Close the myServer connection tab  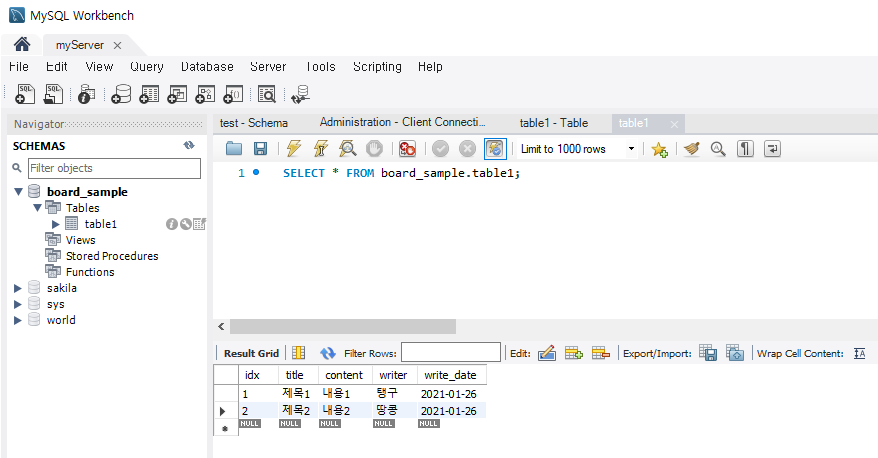117,45
